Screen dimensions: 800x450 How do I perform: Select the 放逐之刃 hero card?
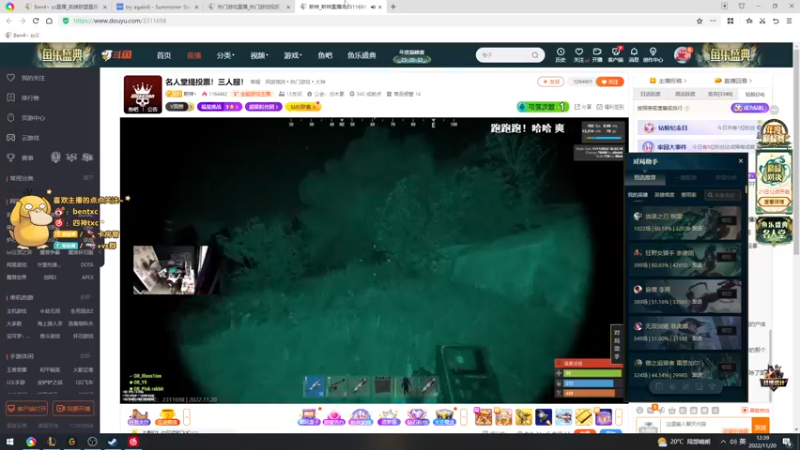point(685,222)
